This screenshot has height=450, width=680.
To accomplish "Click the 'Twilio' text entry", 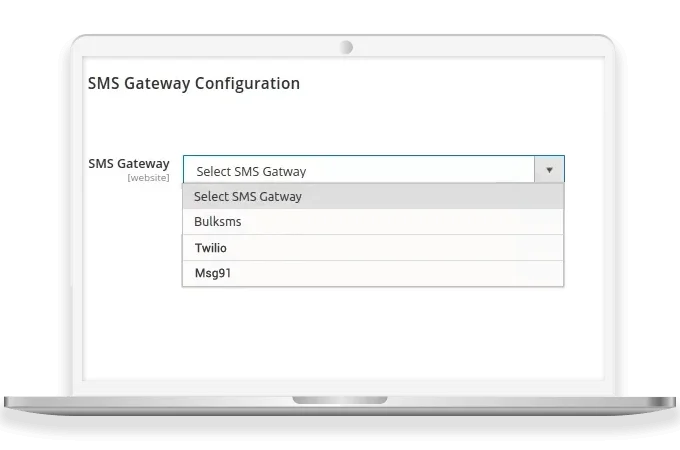I will [x=211, y=248].
